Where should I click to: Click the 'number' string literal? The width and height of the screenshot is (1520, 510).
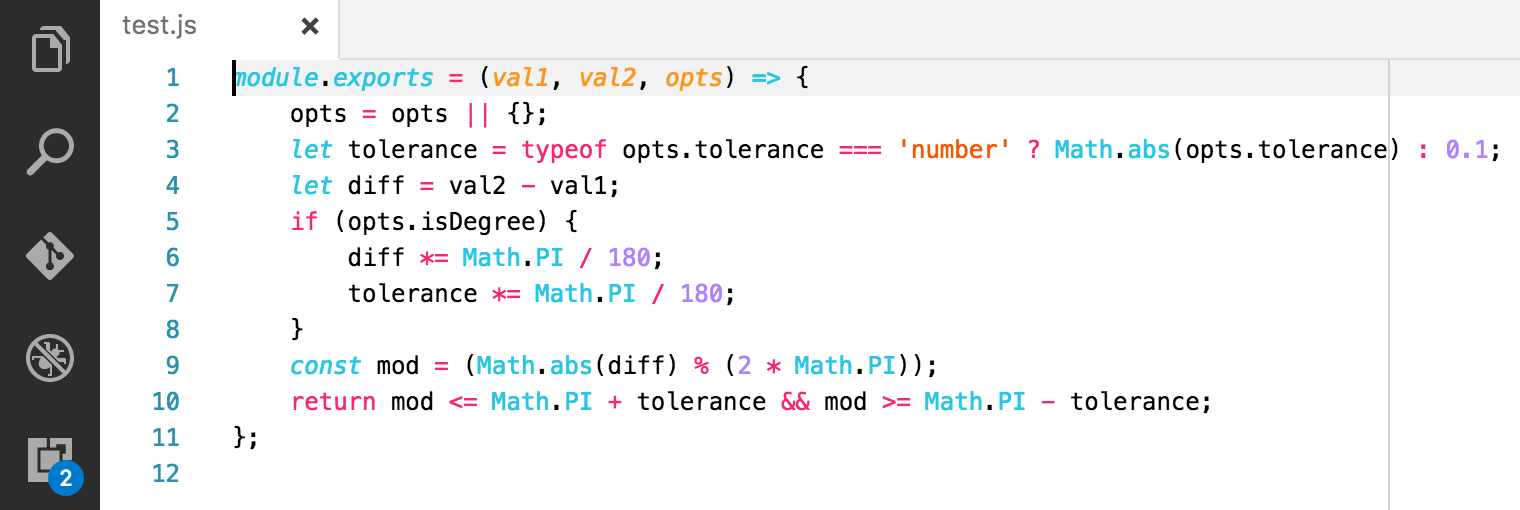(954, 150)
